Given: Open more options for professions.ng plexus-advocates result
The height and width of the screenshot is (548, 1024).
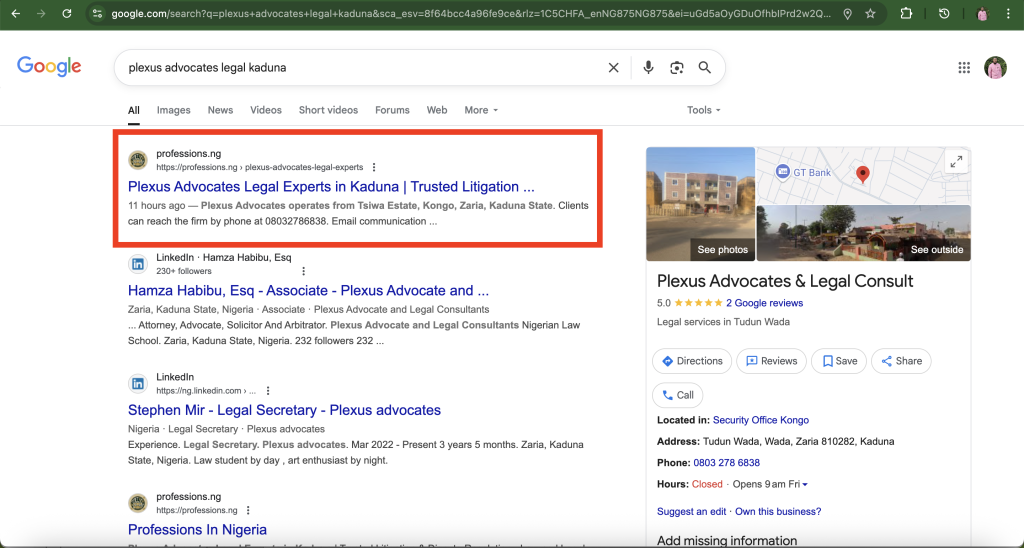Looking at the screenshot, I should 374,167.
